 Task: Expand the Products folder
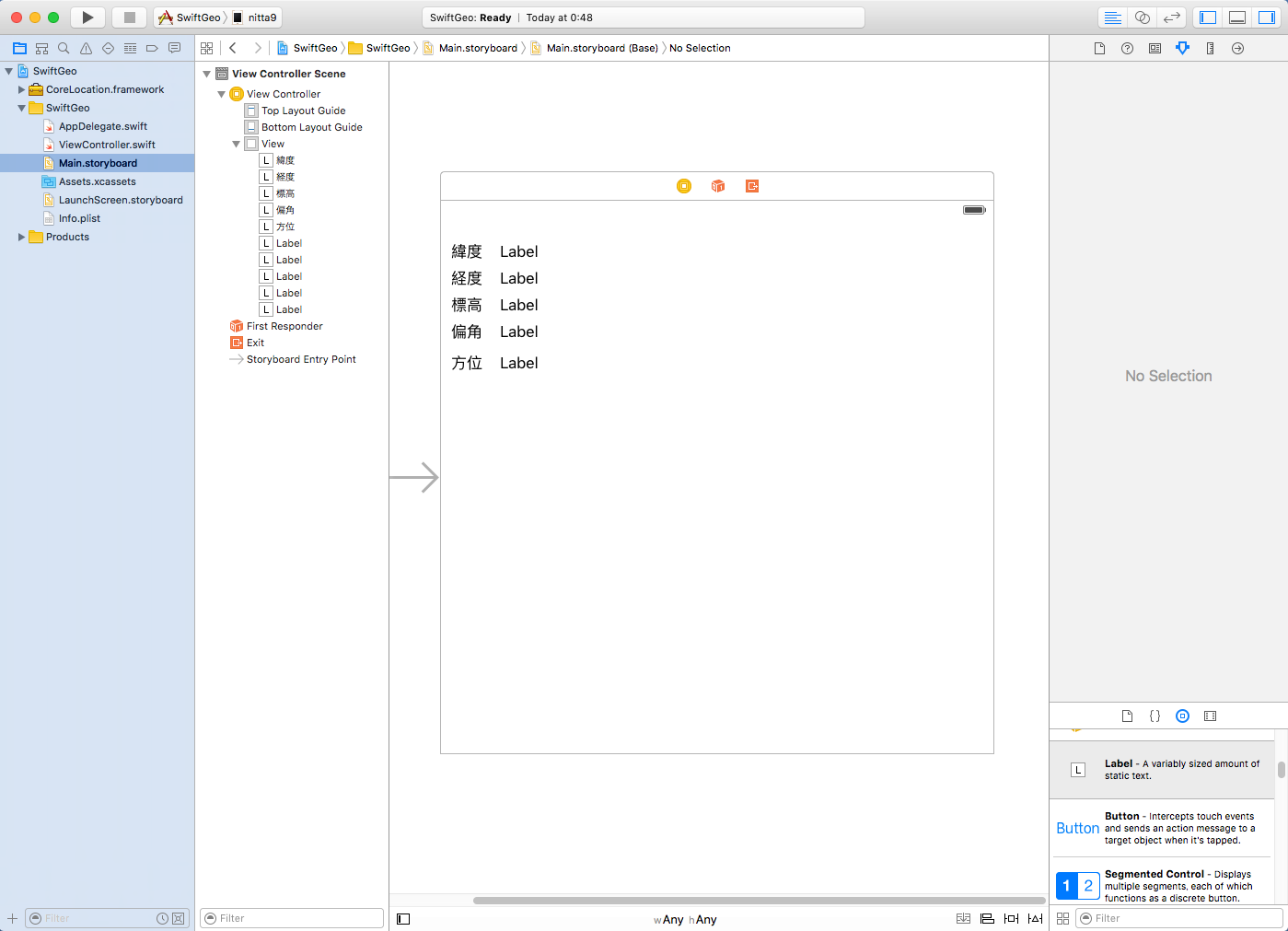coord(22,237)
